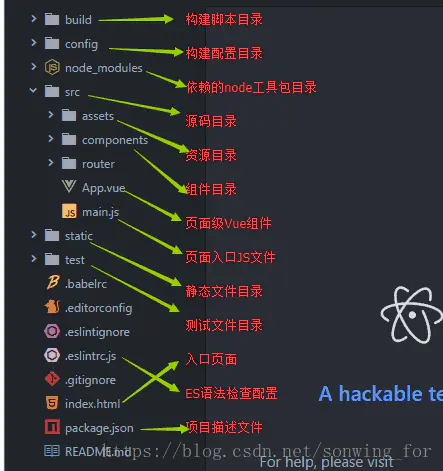The width and height of the screenshot is (443, 471).
Task: Select the editorconfig squirrel icon
Action: tap(52, 307)
